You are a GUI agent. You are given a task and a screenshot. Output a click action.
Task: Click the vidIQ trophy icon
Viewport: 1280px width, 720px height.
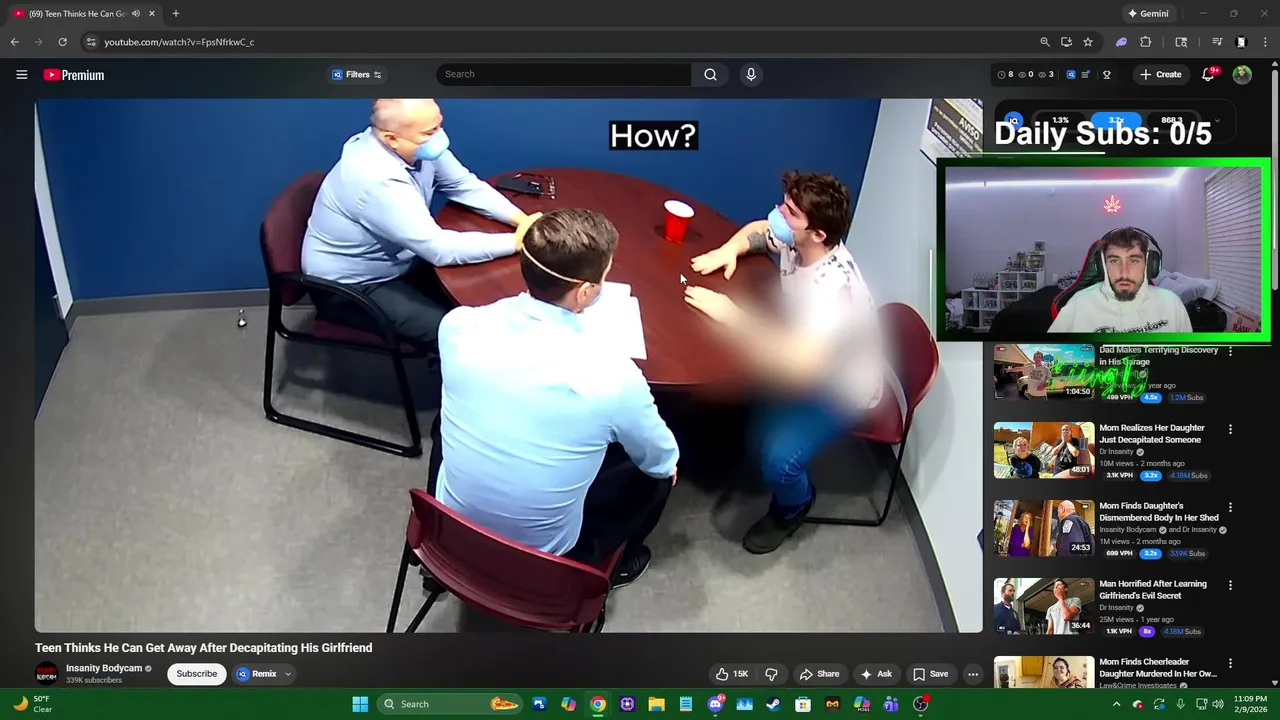(1107, 75)
